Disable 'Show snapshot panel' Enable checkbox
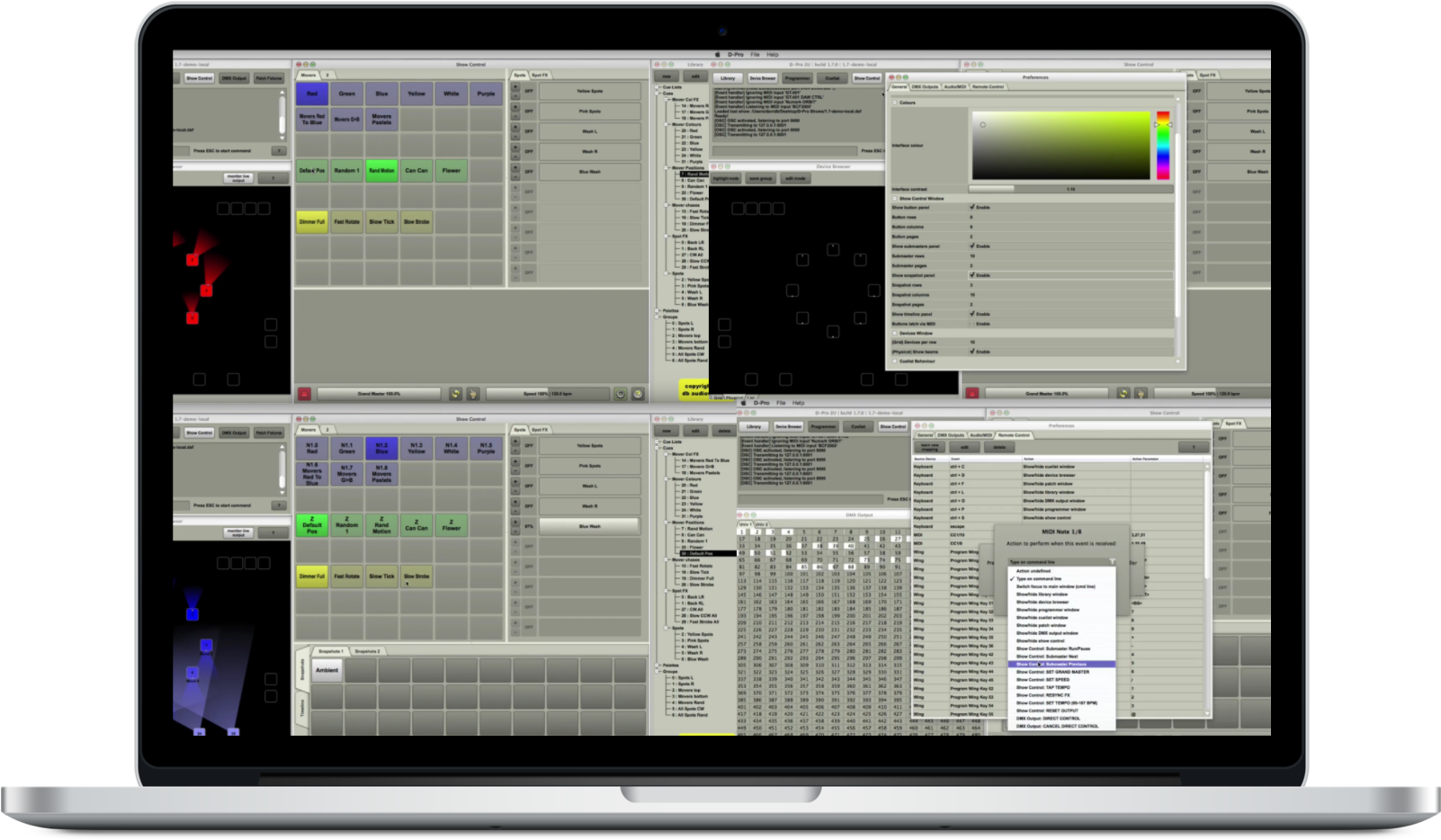The image size is (1441, 840). (972, 275)
